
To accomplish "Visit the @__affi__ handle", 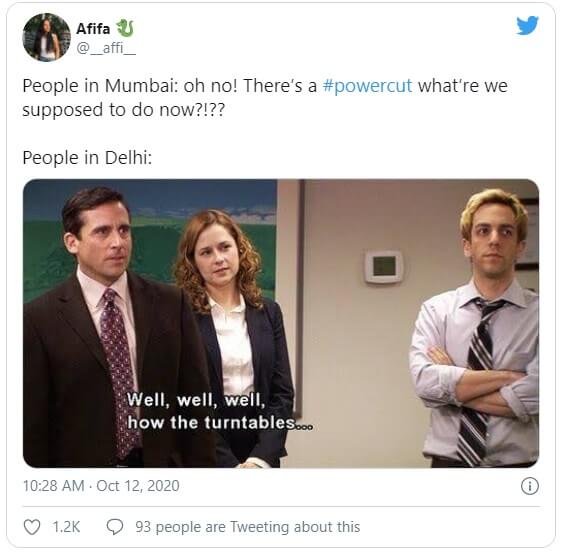I will [x=106, y=48].
